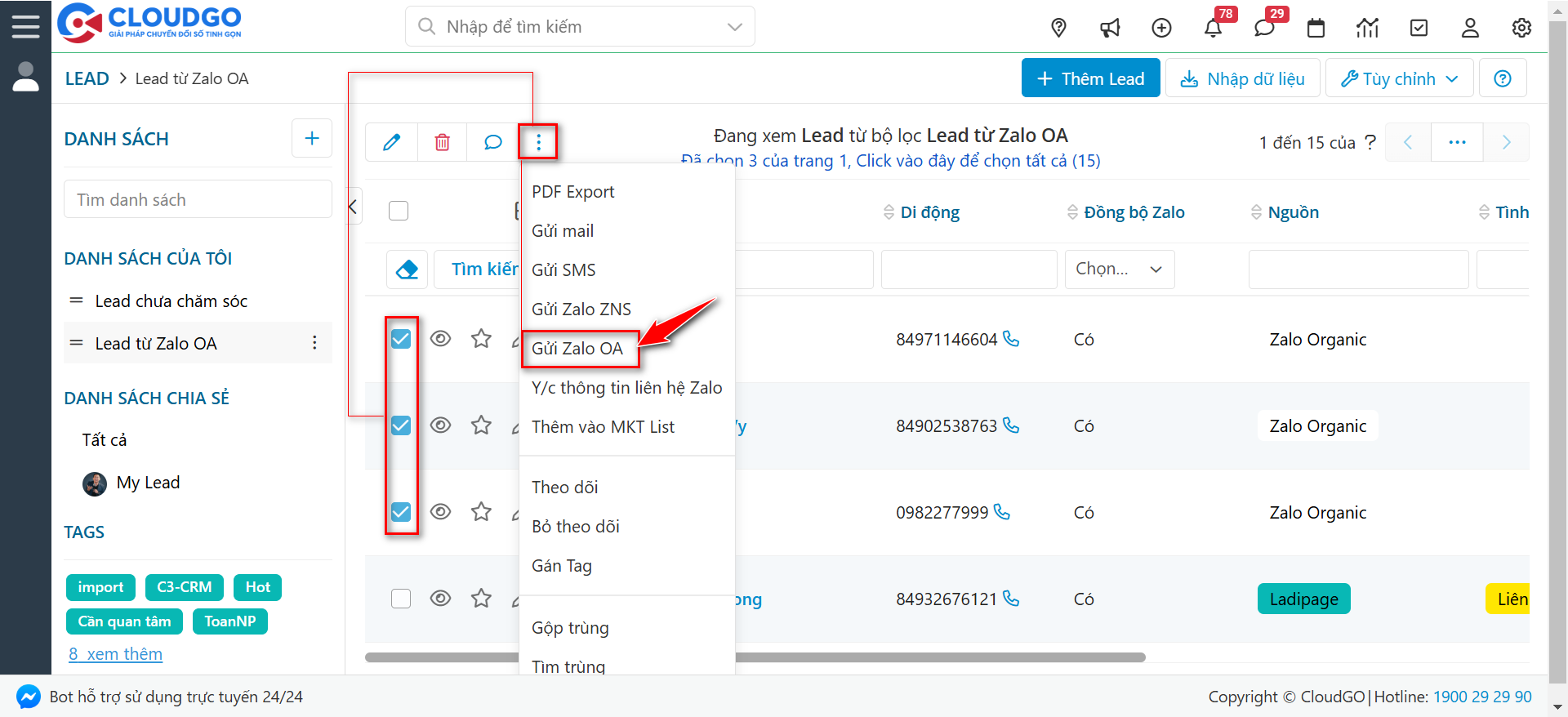Click the pencil edit icon in toolbar

click(x=392, y=142)
